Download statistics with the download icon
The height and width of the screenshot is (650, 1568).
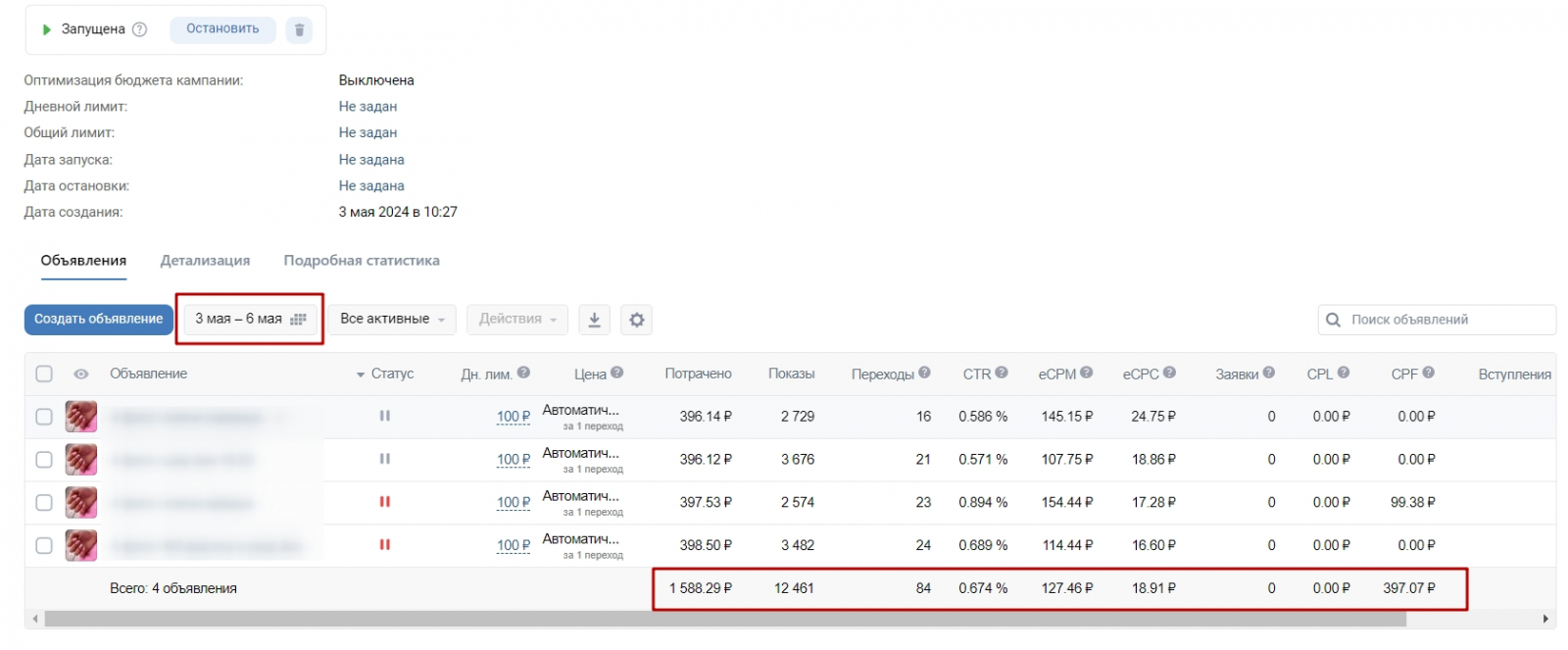click(x=594, y=320)
